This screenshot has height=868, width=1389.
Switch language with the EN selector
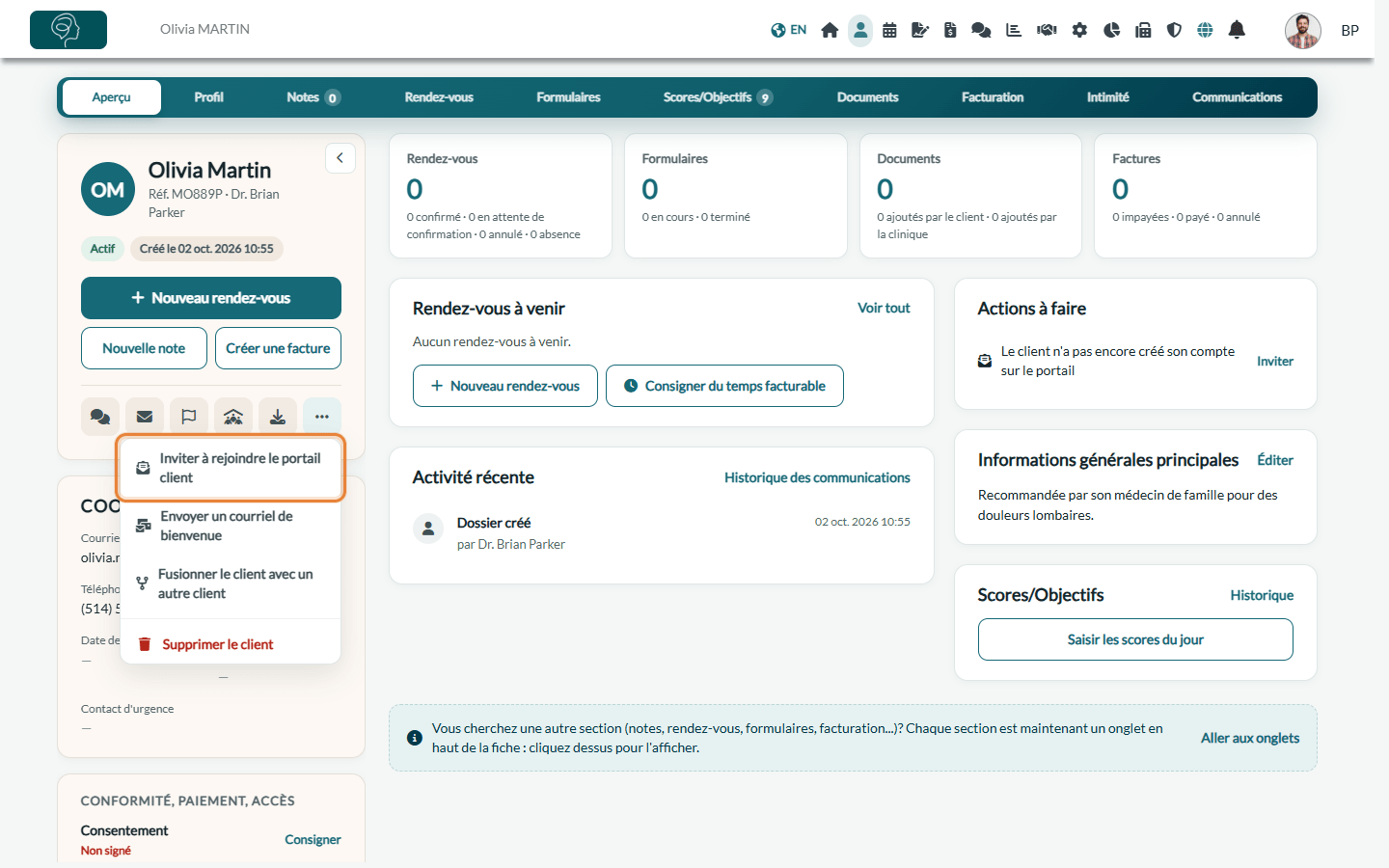[789, 30]
